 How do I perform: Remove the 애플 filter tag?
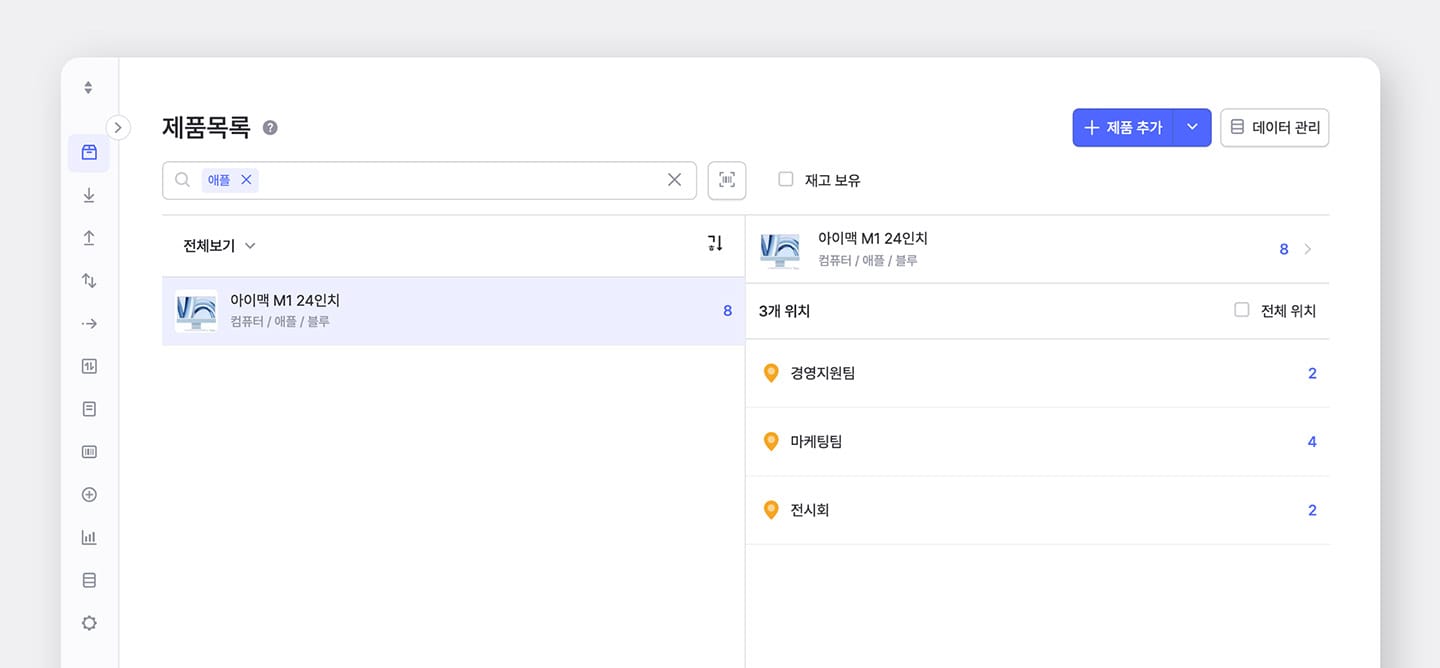[x=246, y=180]
